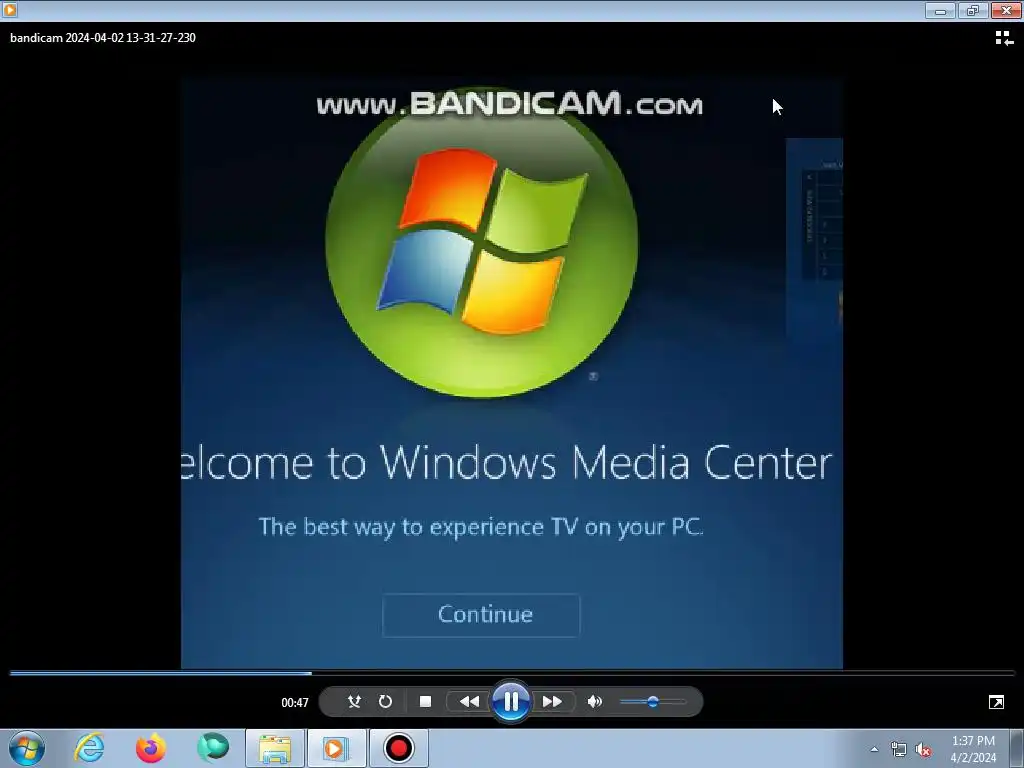Mute the player volume

pos(594,702)
